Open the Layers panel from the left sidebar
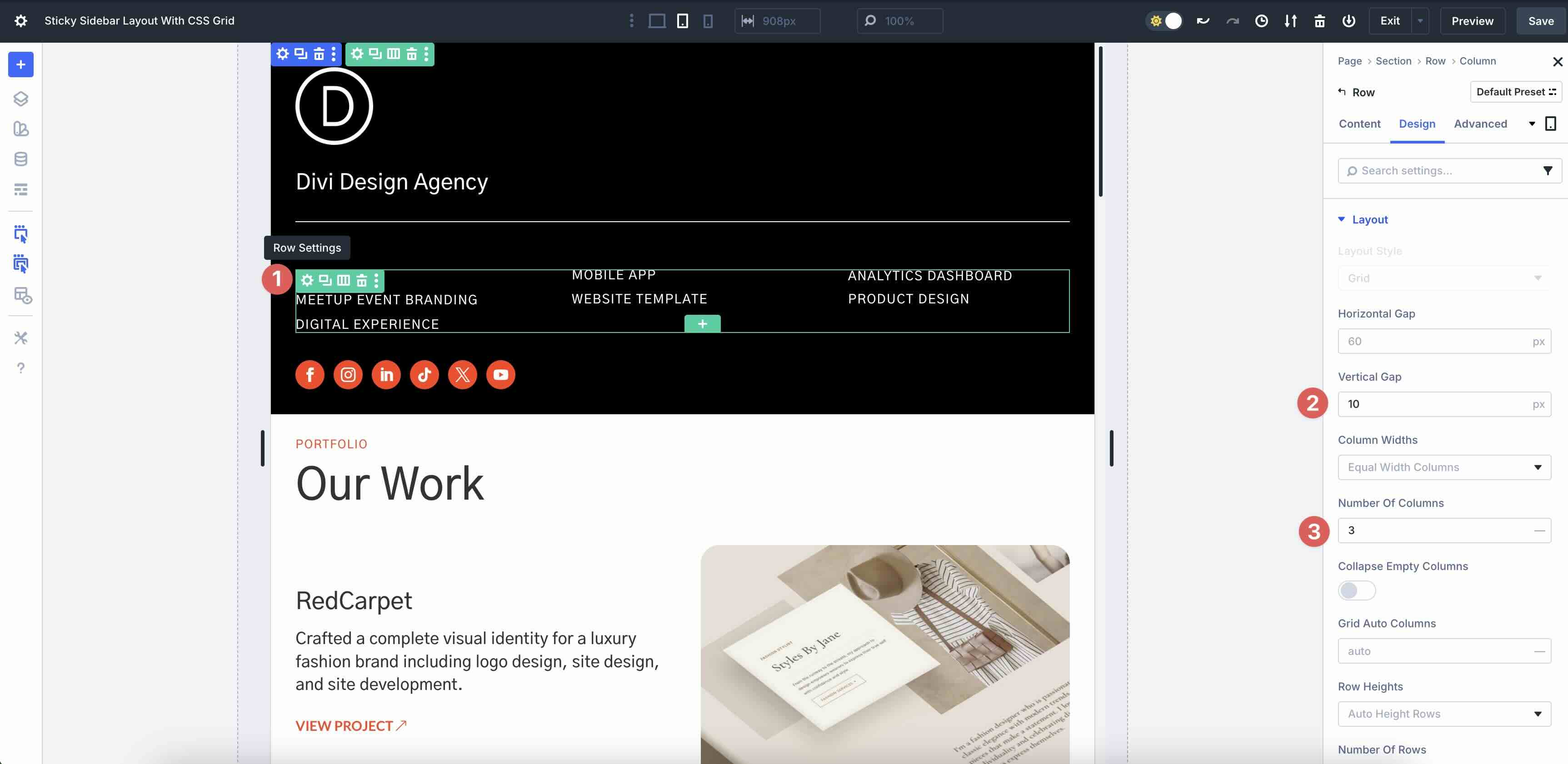Viewport: 1568px width, 764px height. coord(21,99)
